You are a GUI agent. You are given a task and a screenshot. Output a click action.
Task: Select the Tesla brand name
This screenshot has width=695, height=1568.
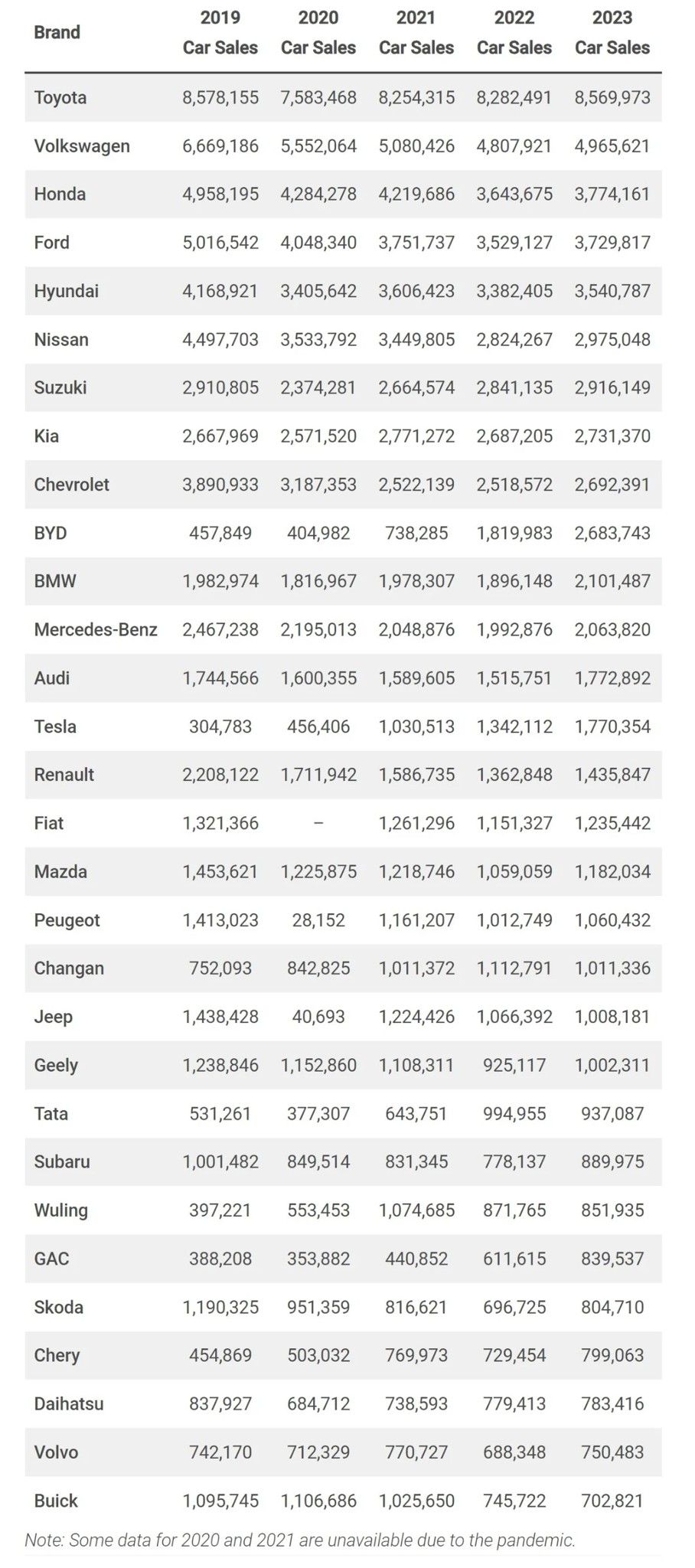[x=55, y=727]
